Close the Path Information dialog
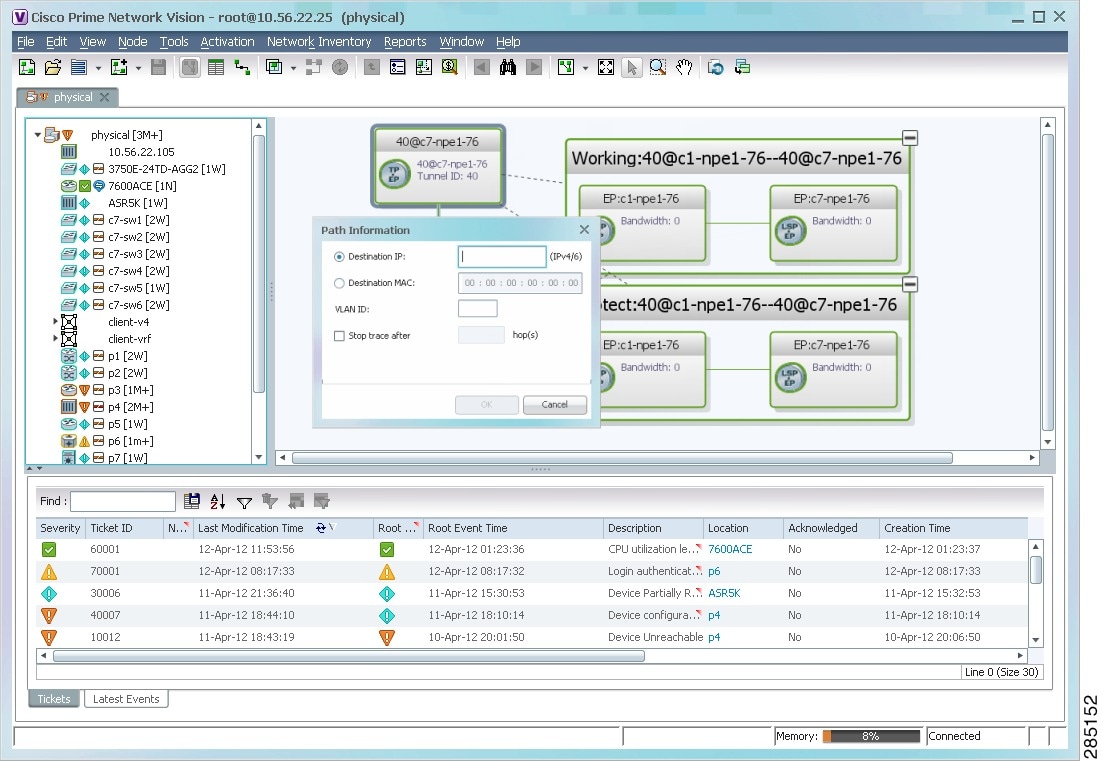The image size is (1102, 761). (584, 230)
